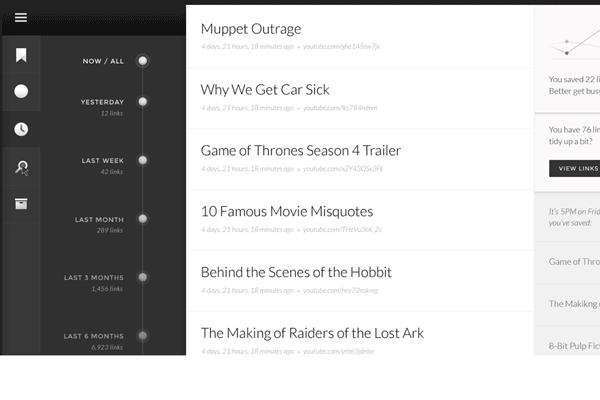The height and width of the screenshot is (400, 600).
Task: Click the white circle sidebar icon
Action: (20, 91)
